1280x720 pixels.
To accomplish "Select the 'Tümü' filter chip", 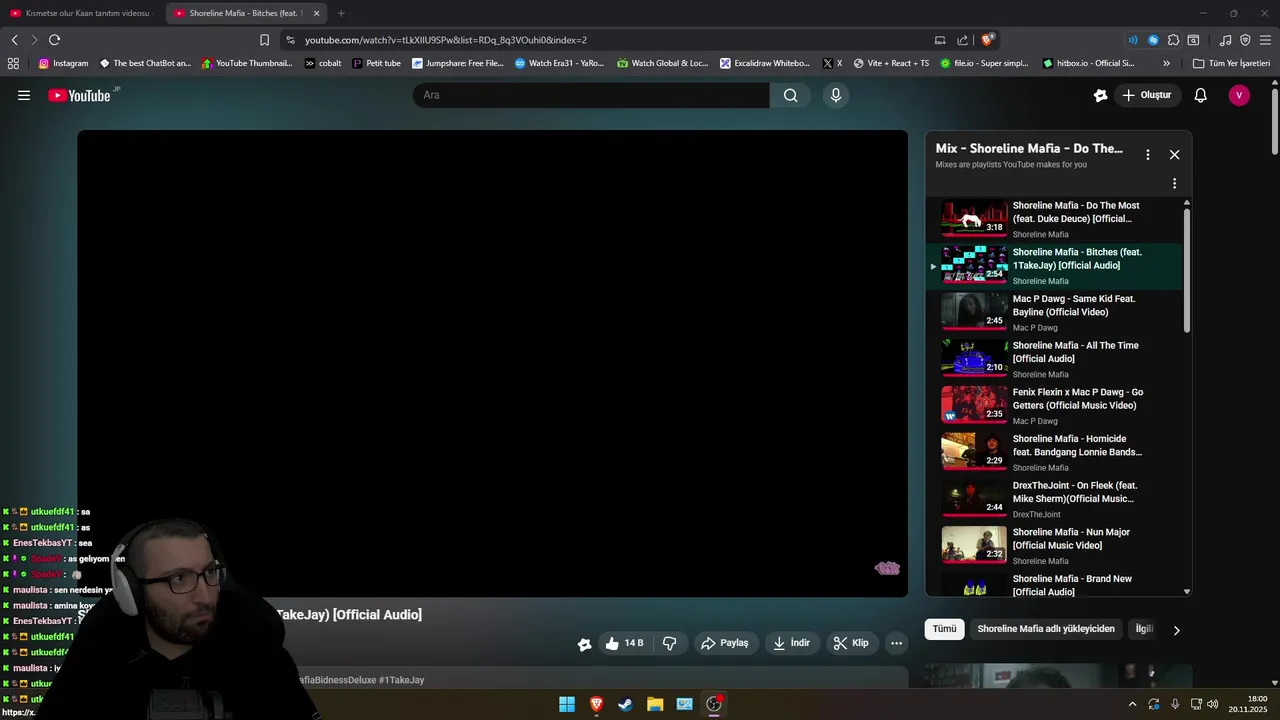I will tap(945, 629).
